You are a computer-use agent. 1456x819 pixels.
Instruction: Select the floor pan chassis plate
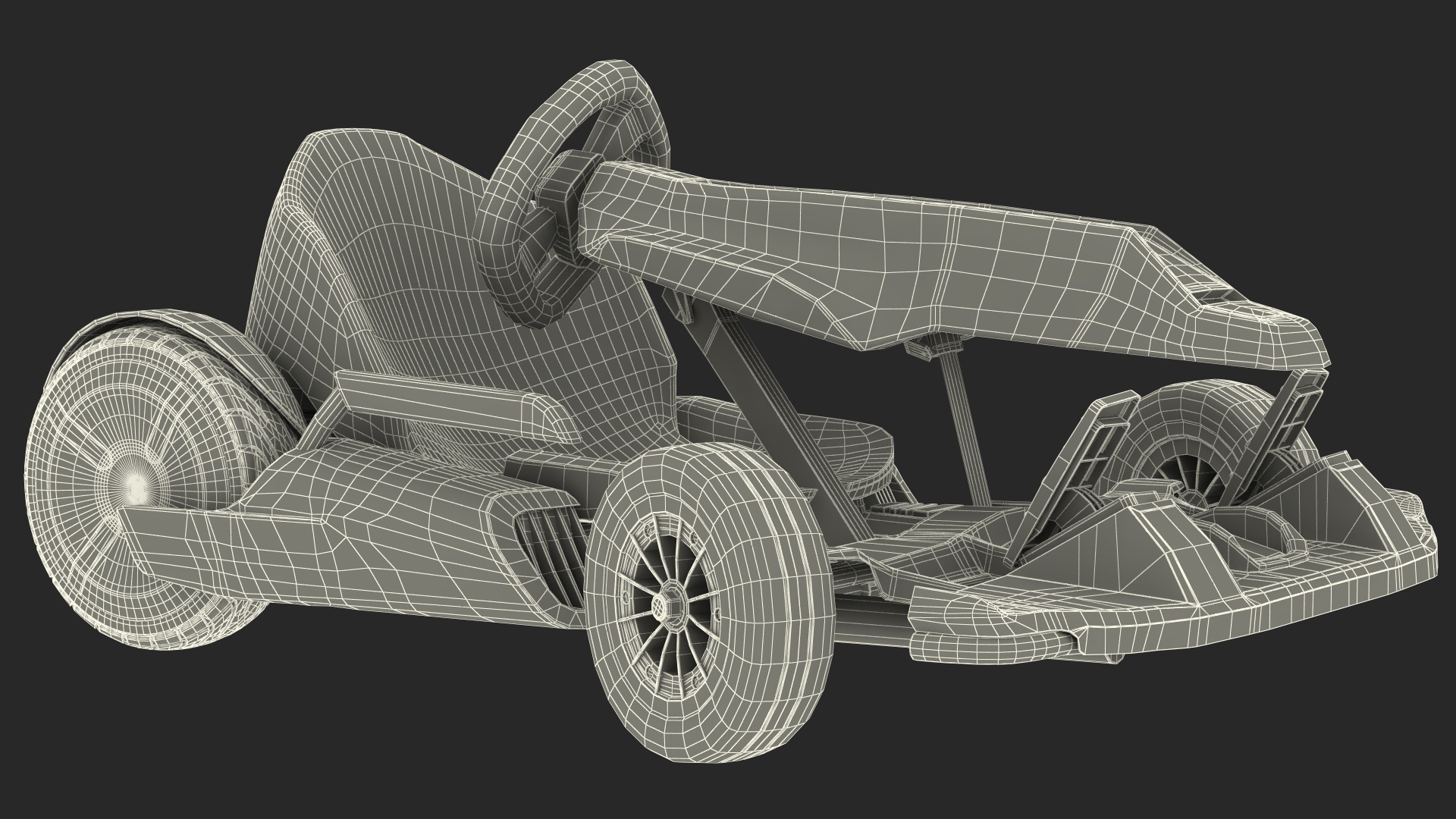tap(955, 523)
